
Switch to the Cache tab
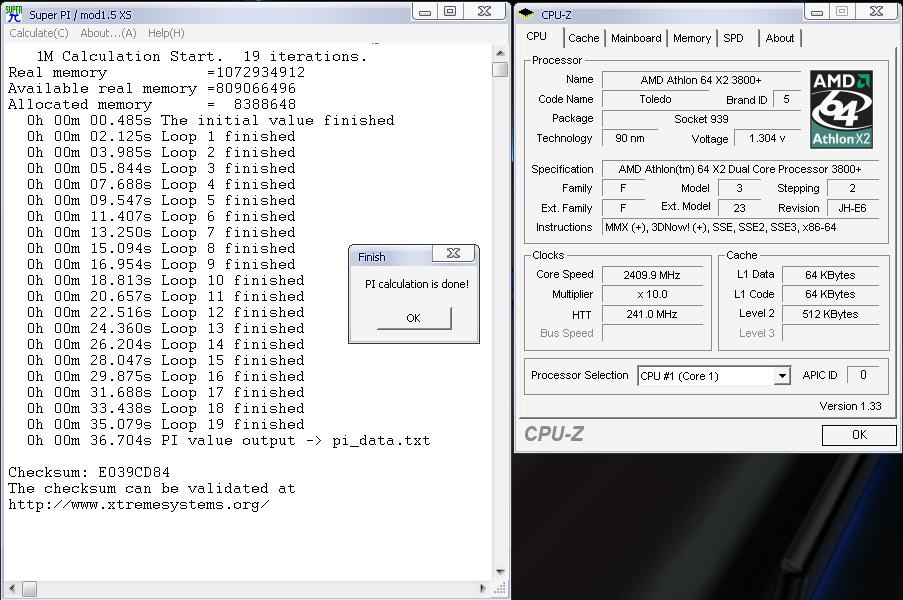pos(583,38)
